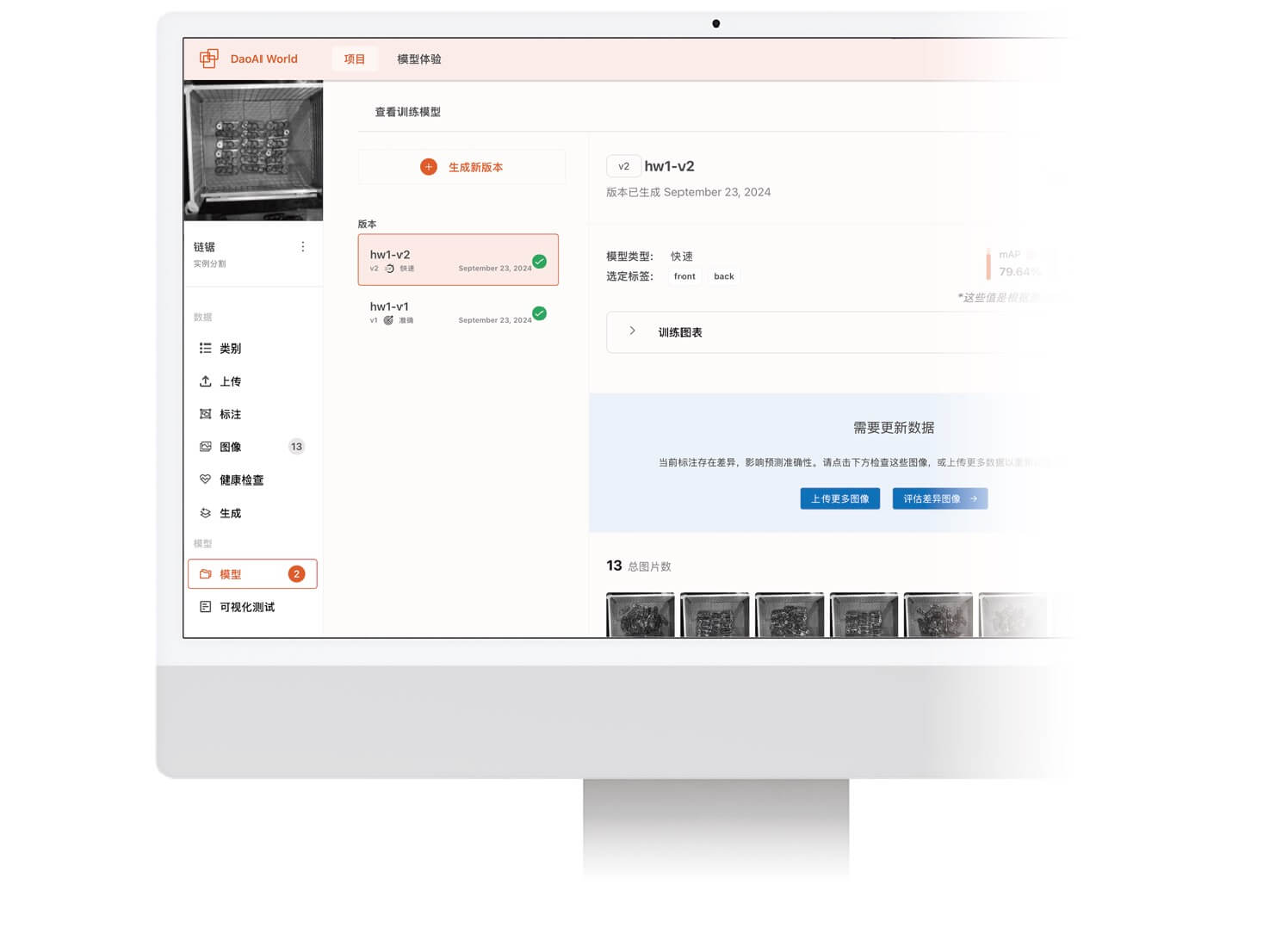Click the 准确 target icon under hw1-v1
Viewport: 1288px width, 928px height.
388,320
